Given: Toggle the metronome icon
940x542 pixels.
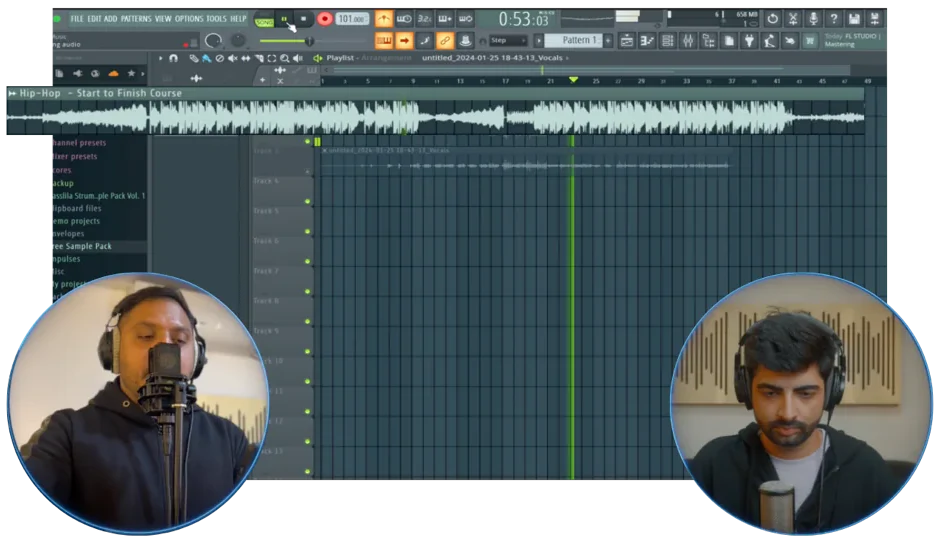Looking at the screenshot, I should click(384, 19).
